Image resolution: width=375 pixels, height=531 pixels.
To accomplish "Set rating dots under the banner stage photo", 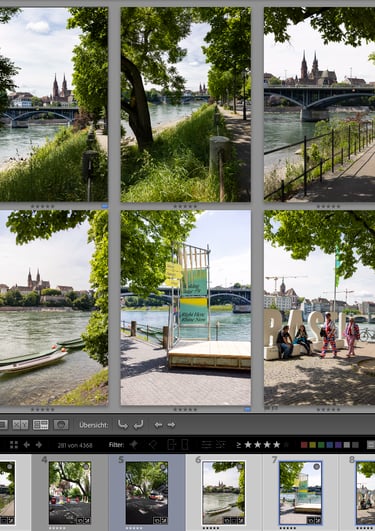I will pyautogui.click(x=185, y=409).
